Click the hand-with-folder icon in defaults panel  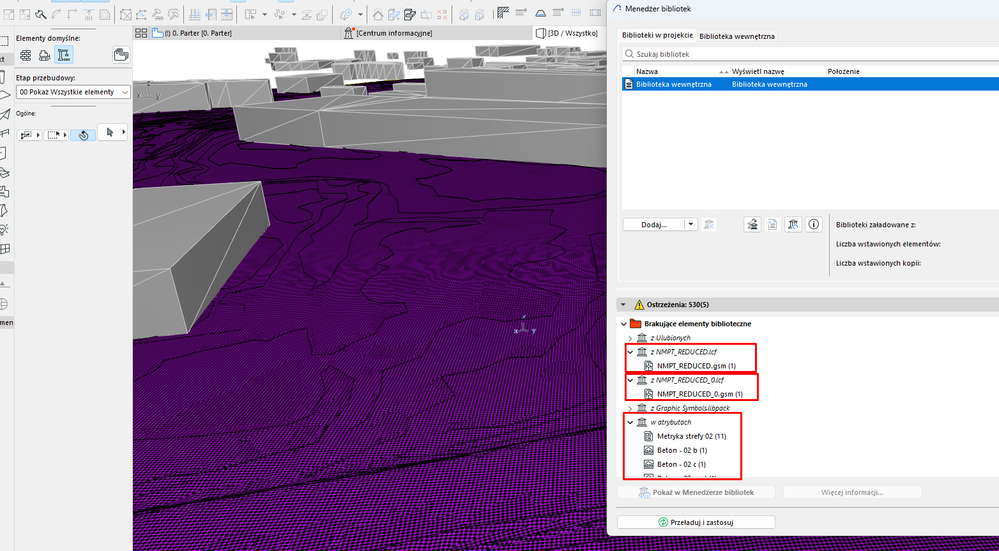pos(121,55)
